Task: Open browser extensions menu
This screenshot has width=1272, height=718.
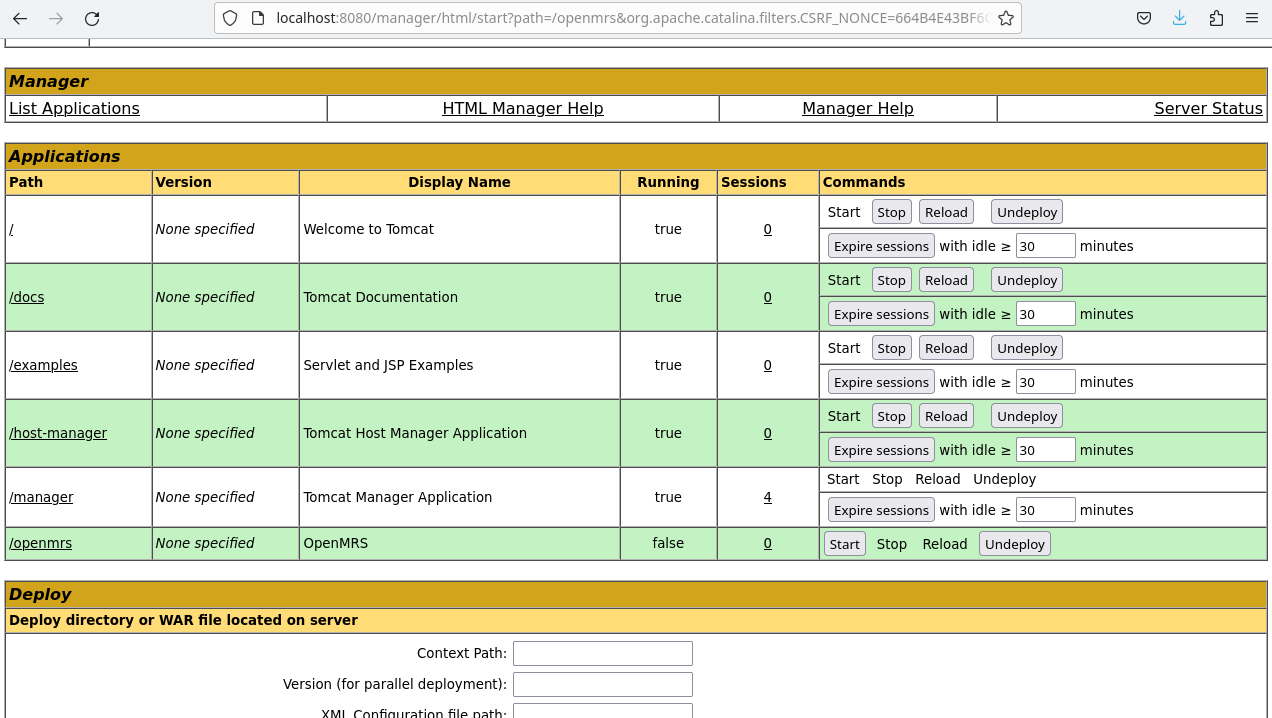Action: point(1216,18)
